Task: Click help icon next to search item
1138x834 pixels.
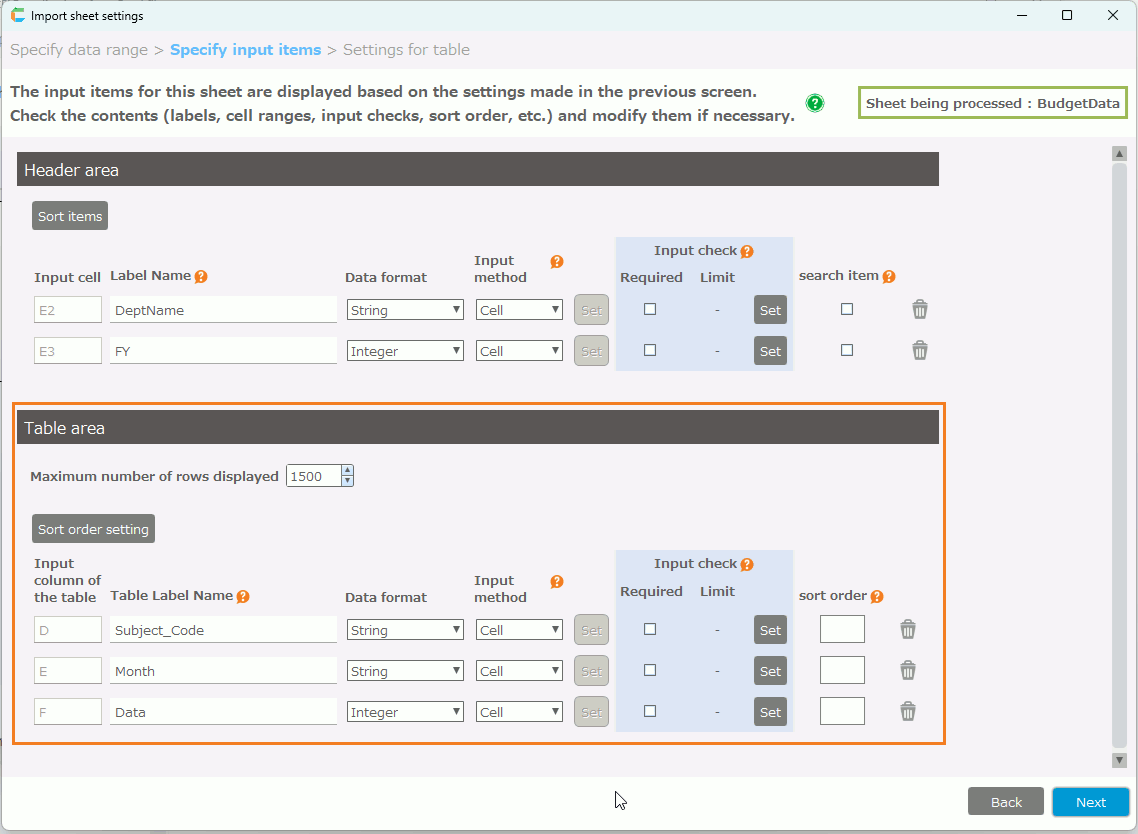Action: [x=889, y=276]
